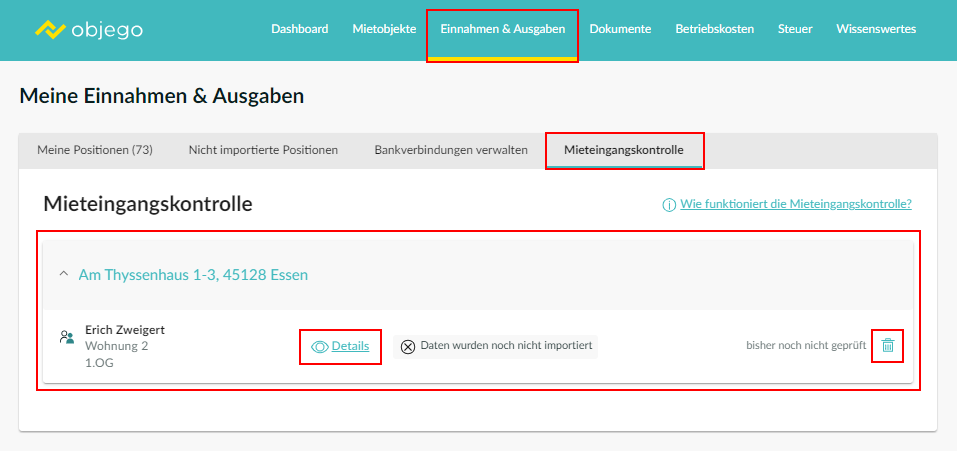Go to Mietobjekte in the top navigation

click(385, 29)
